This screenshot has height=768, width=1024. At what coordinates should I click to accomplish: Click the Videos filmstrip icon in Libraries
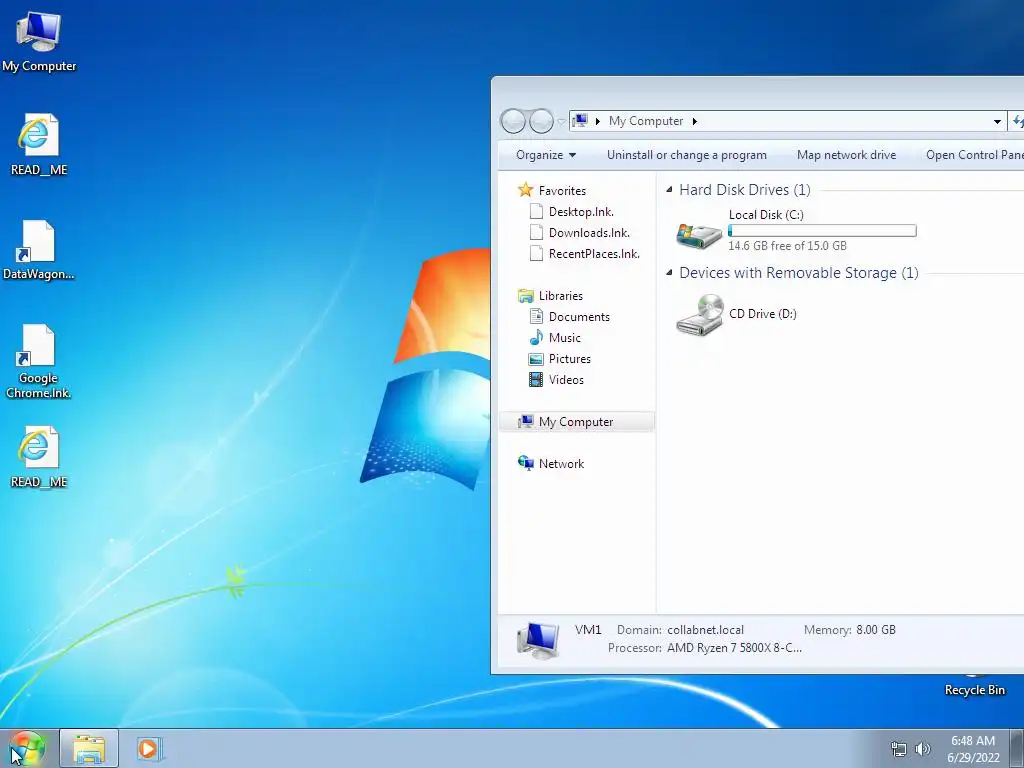(536, 379)
